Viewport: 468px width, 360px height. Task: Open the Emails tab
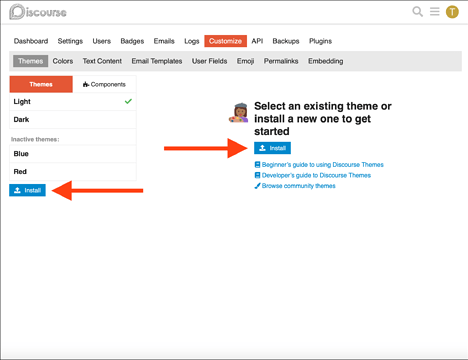pyautogui.click(x=164, y=41)
